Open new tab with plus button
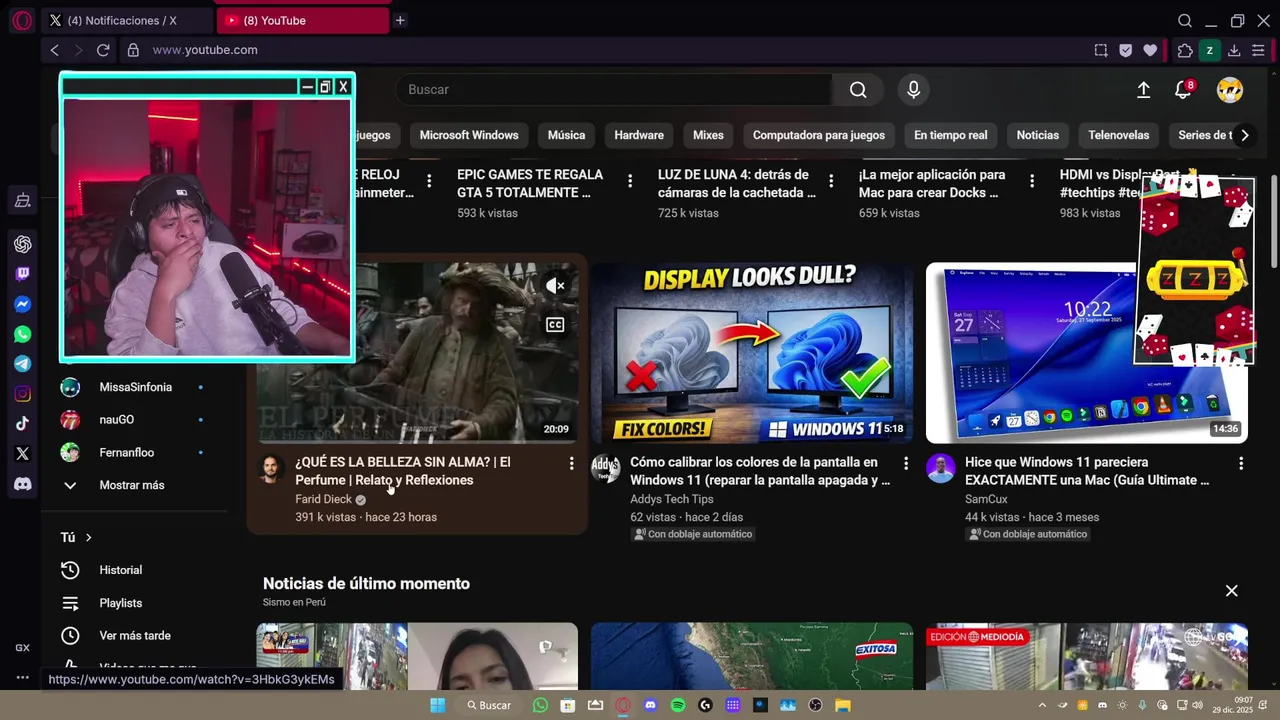 coord(400,20)
